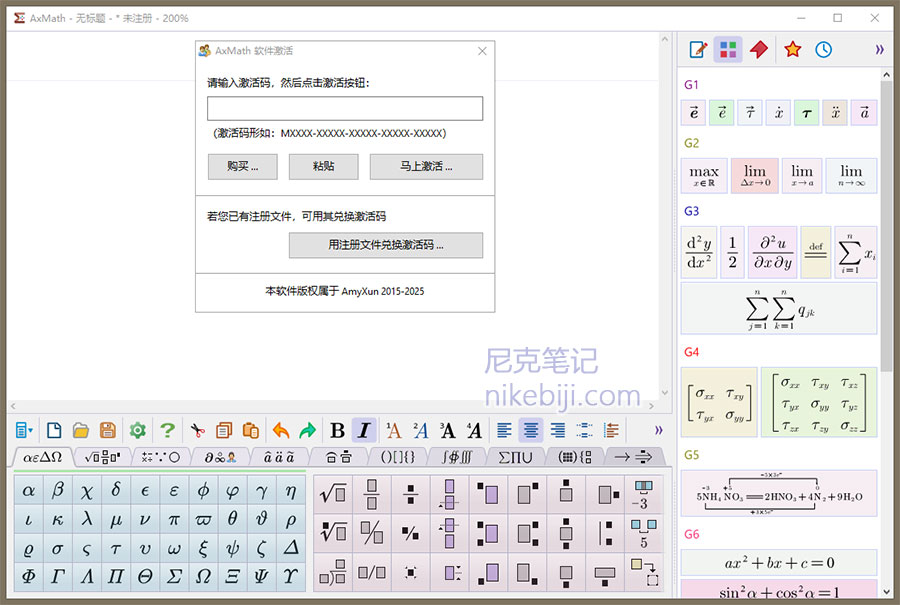The image size is (900, 605).
Task: Click the 马上激活 button
Action: coord(426,166)
